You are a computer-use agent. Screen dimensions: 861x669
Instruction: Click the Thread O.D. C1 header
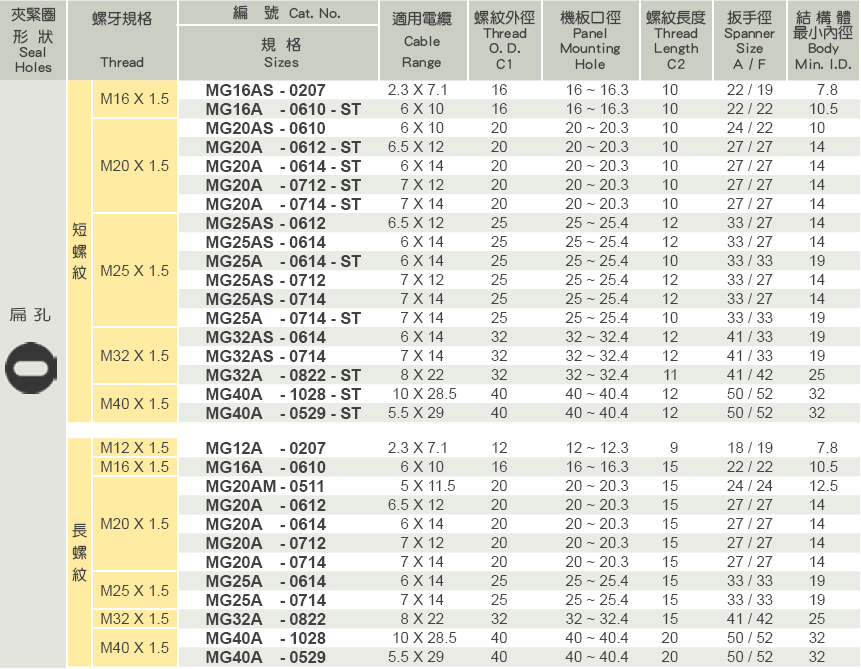(x=504, y=41)
